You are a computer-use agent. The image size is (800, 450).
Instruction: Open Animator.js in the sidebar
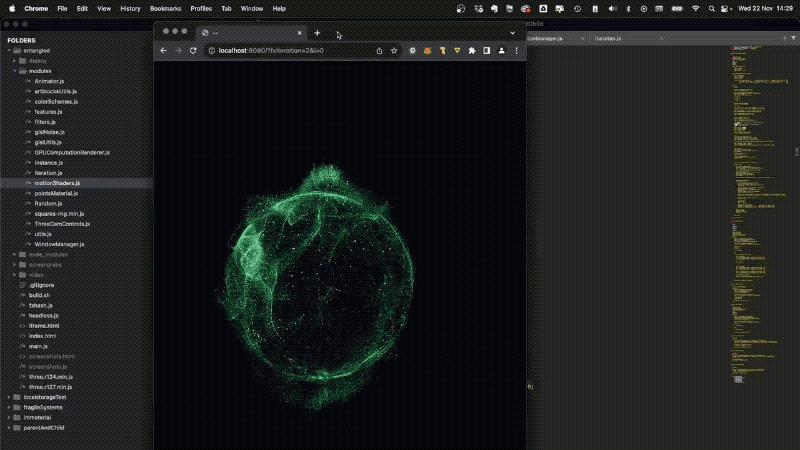(49, 81)
